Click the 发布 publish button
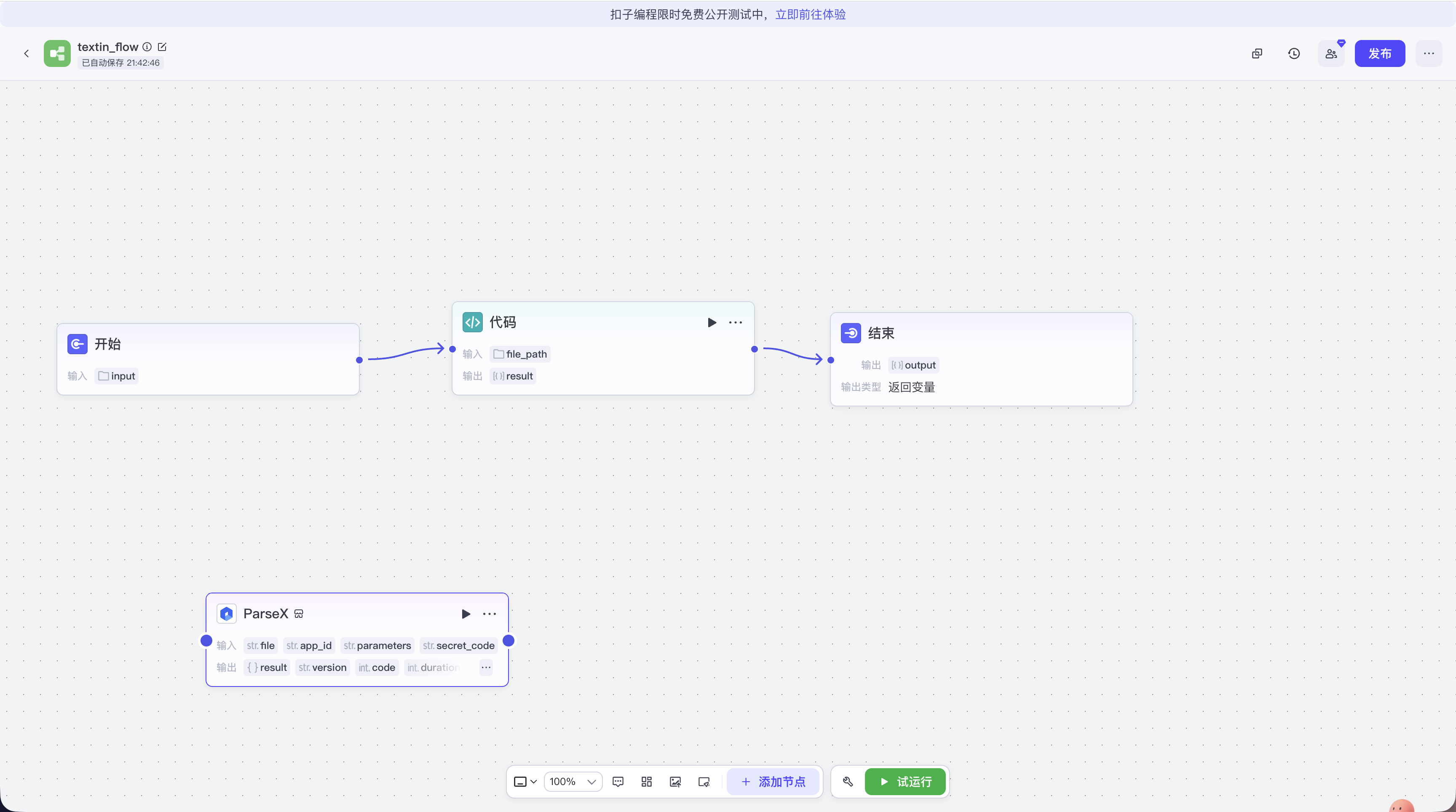 (x=1379, y=53)
